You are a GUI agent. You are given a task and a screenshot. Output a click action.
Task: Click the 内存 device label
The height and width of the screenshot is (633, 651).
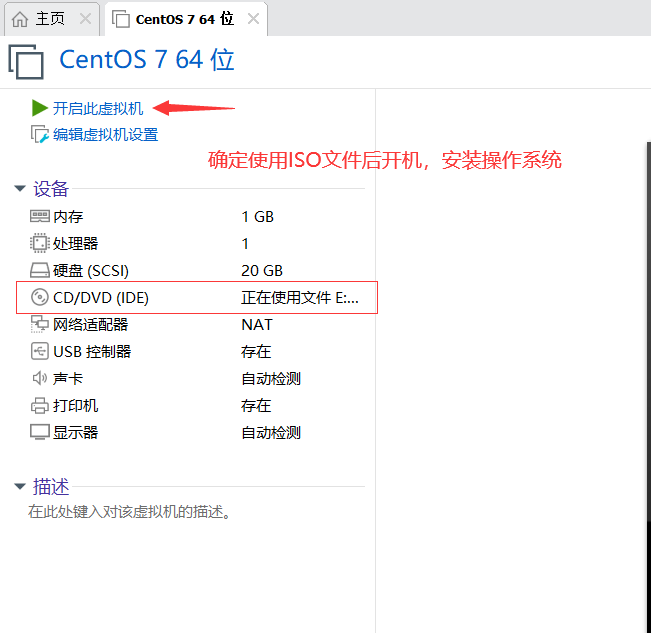[x=68, y=216]
